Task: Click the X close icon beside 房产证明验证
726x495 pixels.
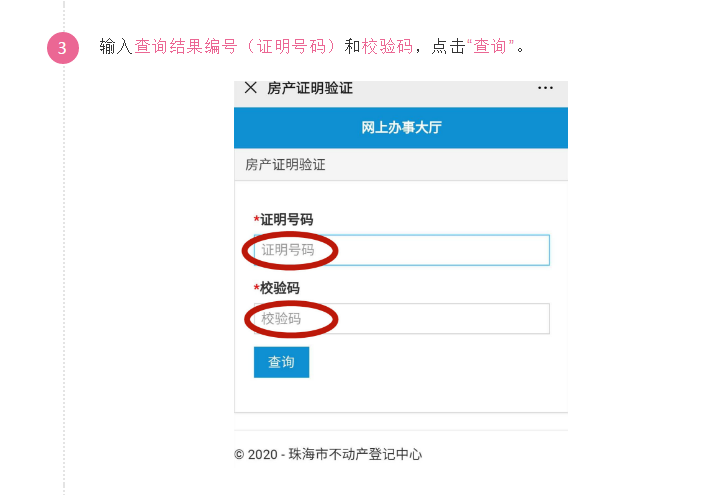Action: [250, 87]
